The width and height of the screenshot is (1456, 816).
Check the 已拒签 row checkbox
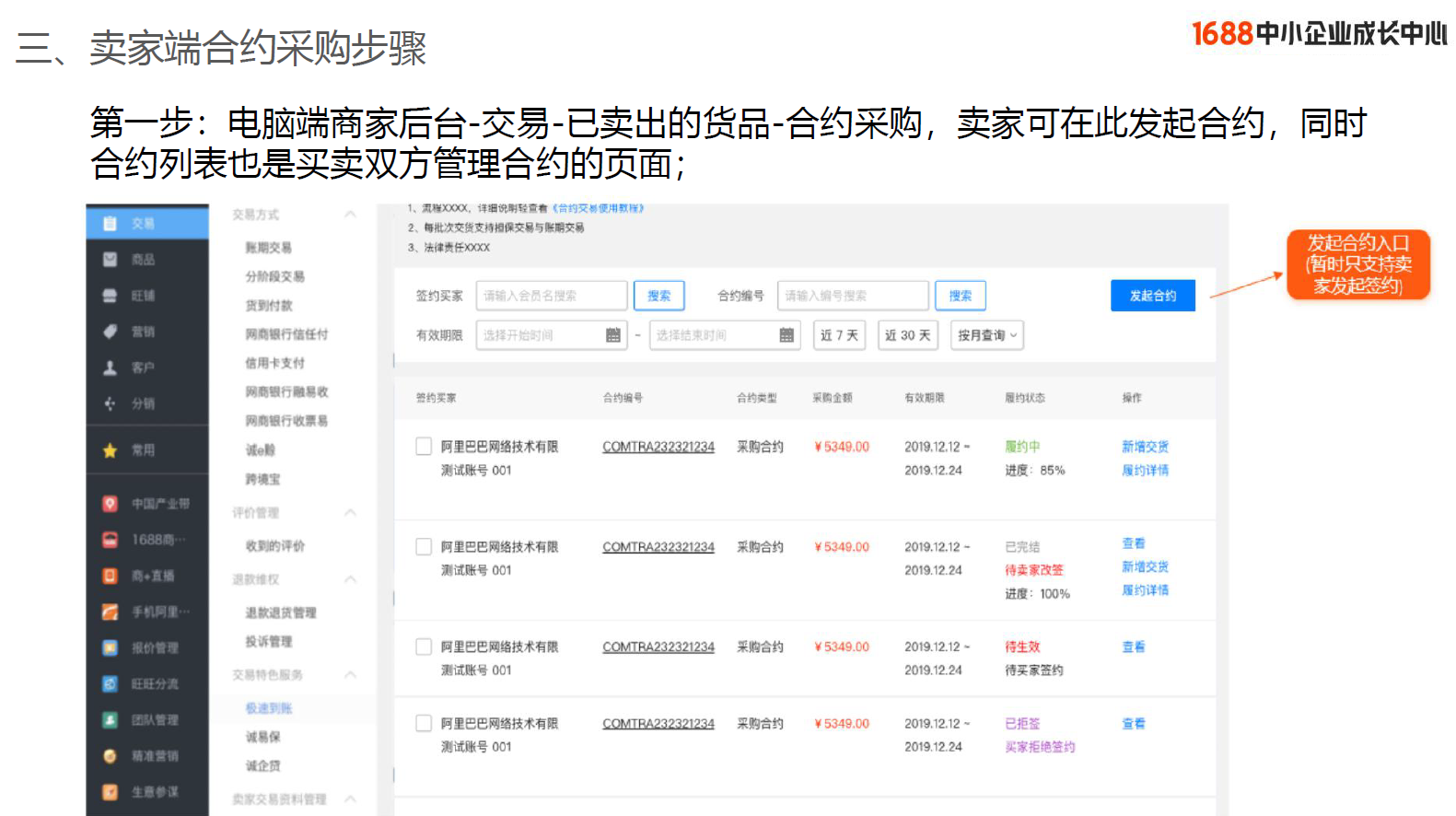(x=424, y=723)
